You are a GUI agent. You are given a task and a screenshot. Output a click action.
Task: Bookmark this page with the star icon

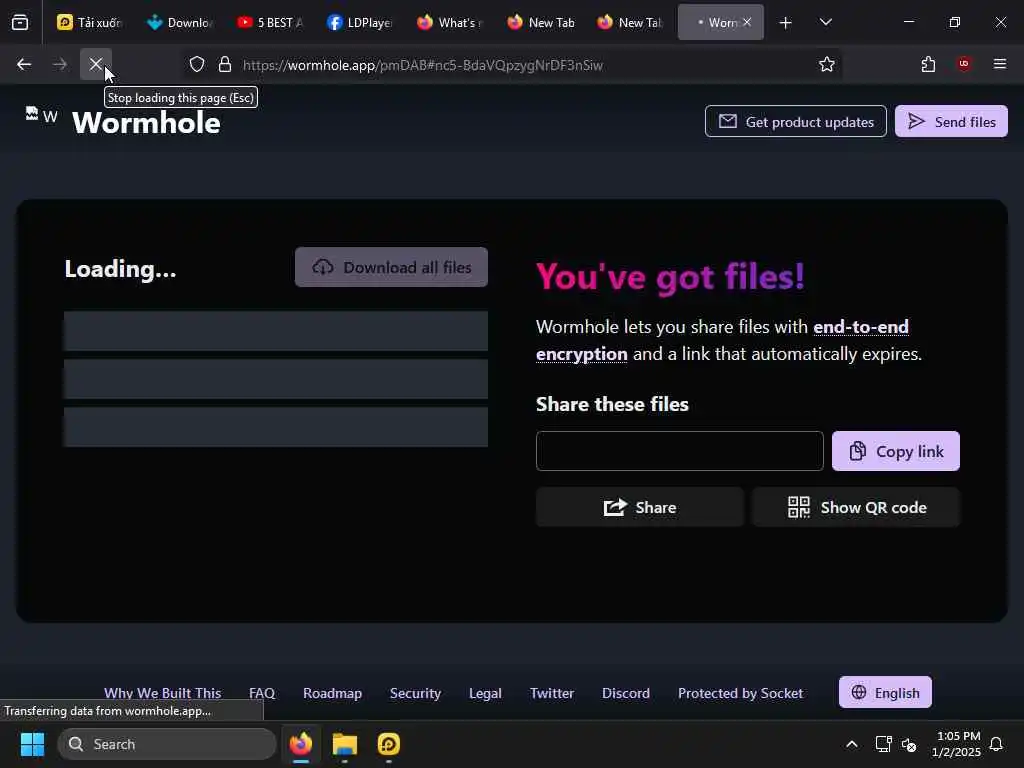(x=827, y=64)
